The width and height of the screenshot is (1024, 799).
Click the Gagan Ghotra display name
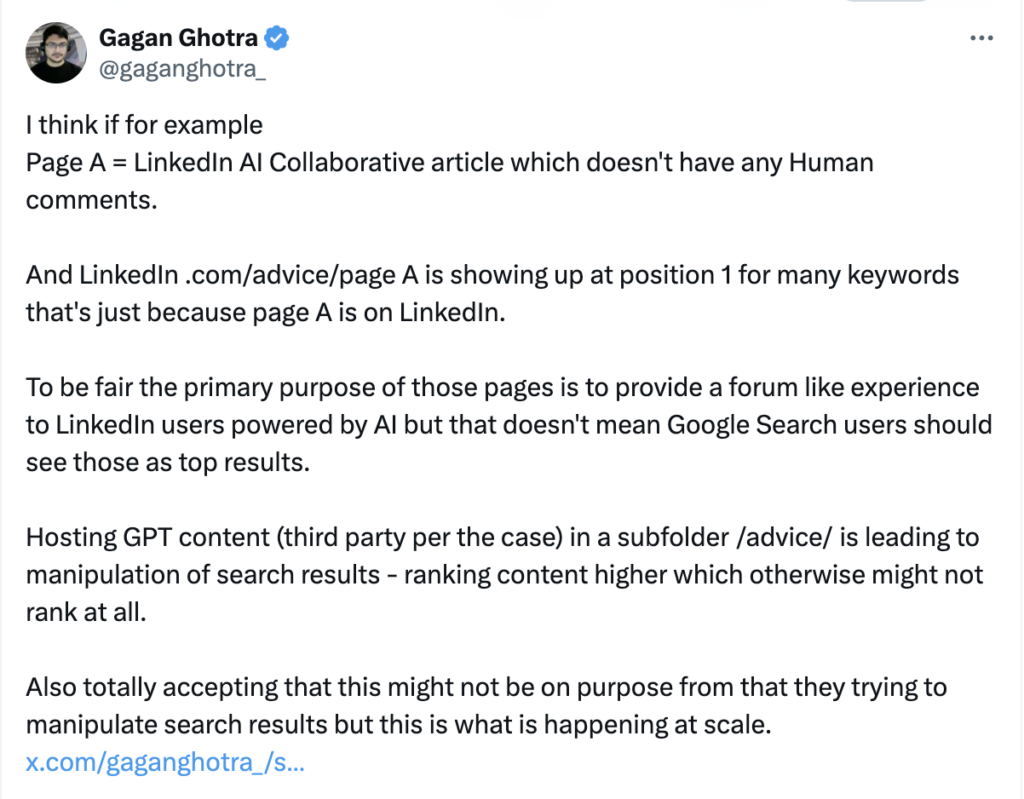(x=178, y=39)
